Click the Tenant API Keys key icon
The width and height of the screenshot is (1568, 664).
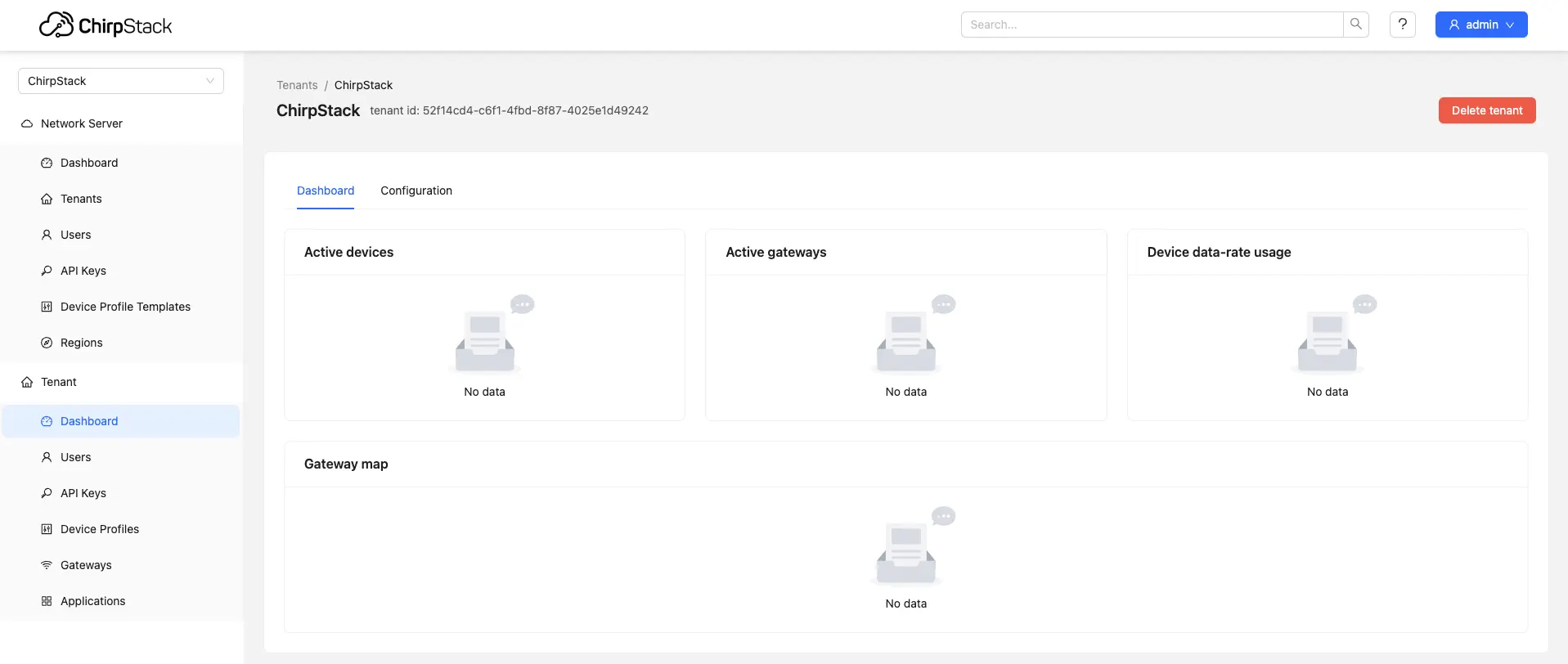[47, 493]
